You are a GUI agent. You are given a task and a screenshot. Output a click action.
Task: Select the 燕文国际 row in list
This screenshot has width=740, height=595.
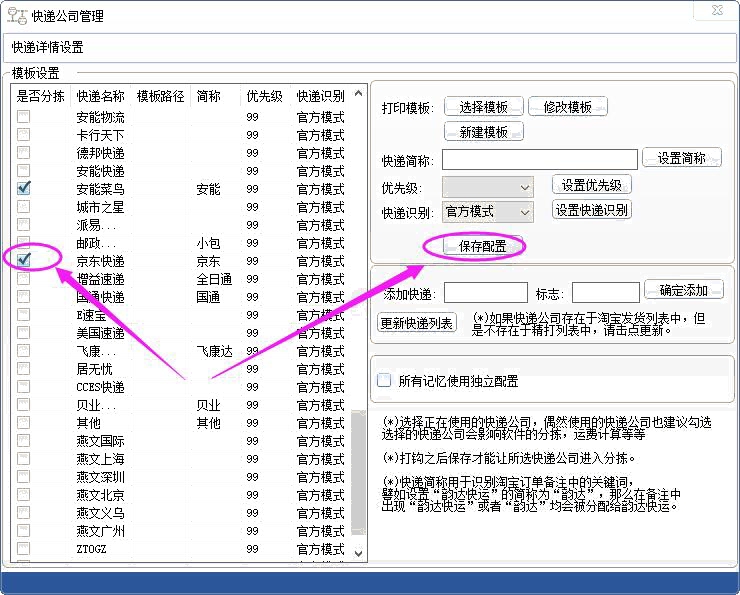(x=100, y=440)
